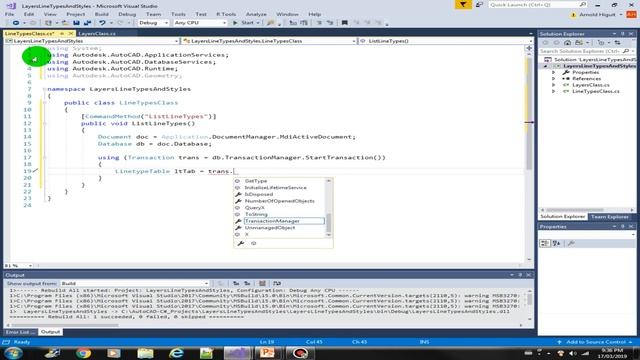Click the New Project toolbar icon

pyautogui.click(x=48, y=23)
